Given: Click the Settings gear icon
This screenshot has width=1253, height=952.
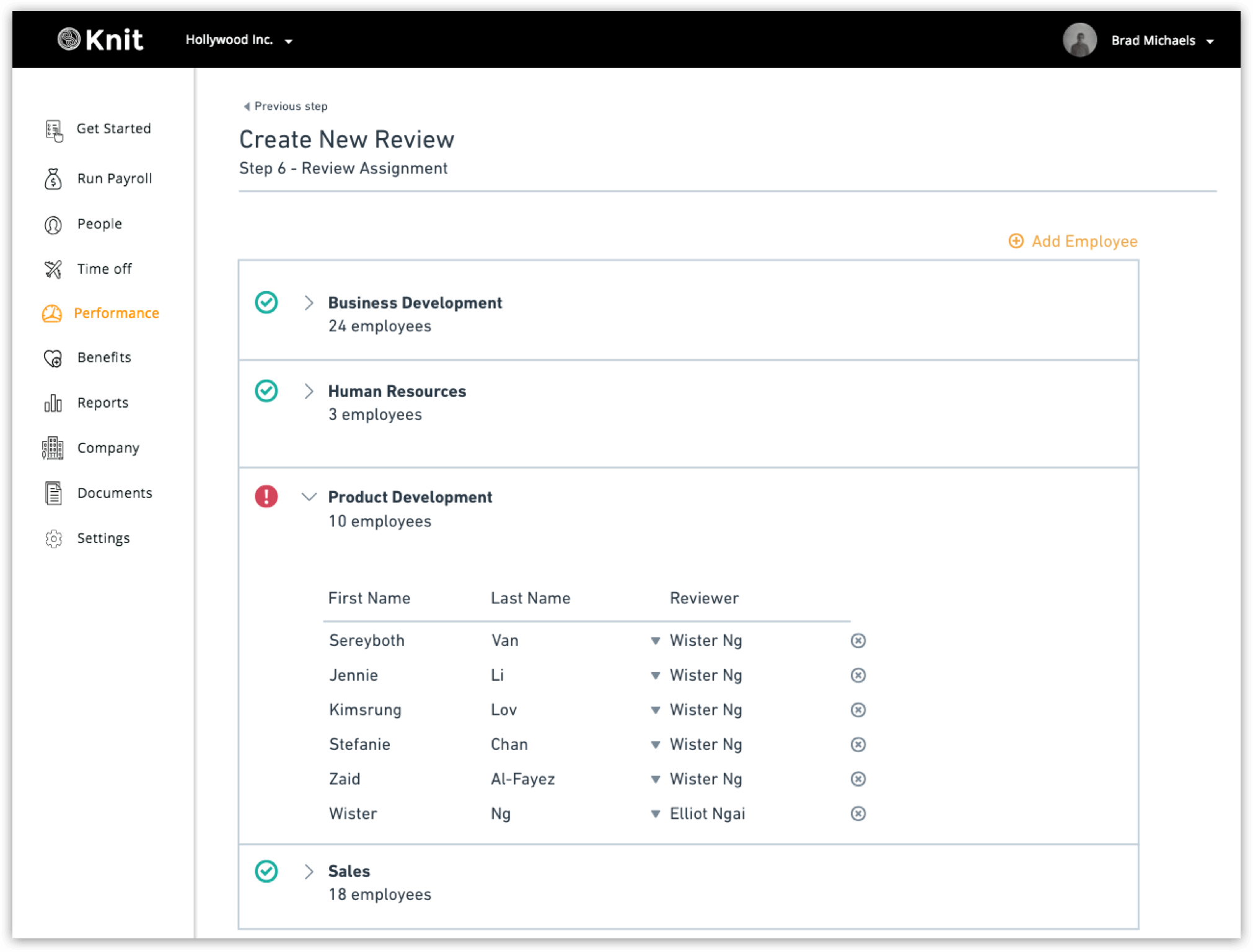Looking at the screenshot, I should pos(54,539).
